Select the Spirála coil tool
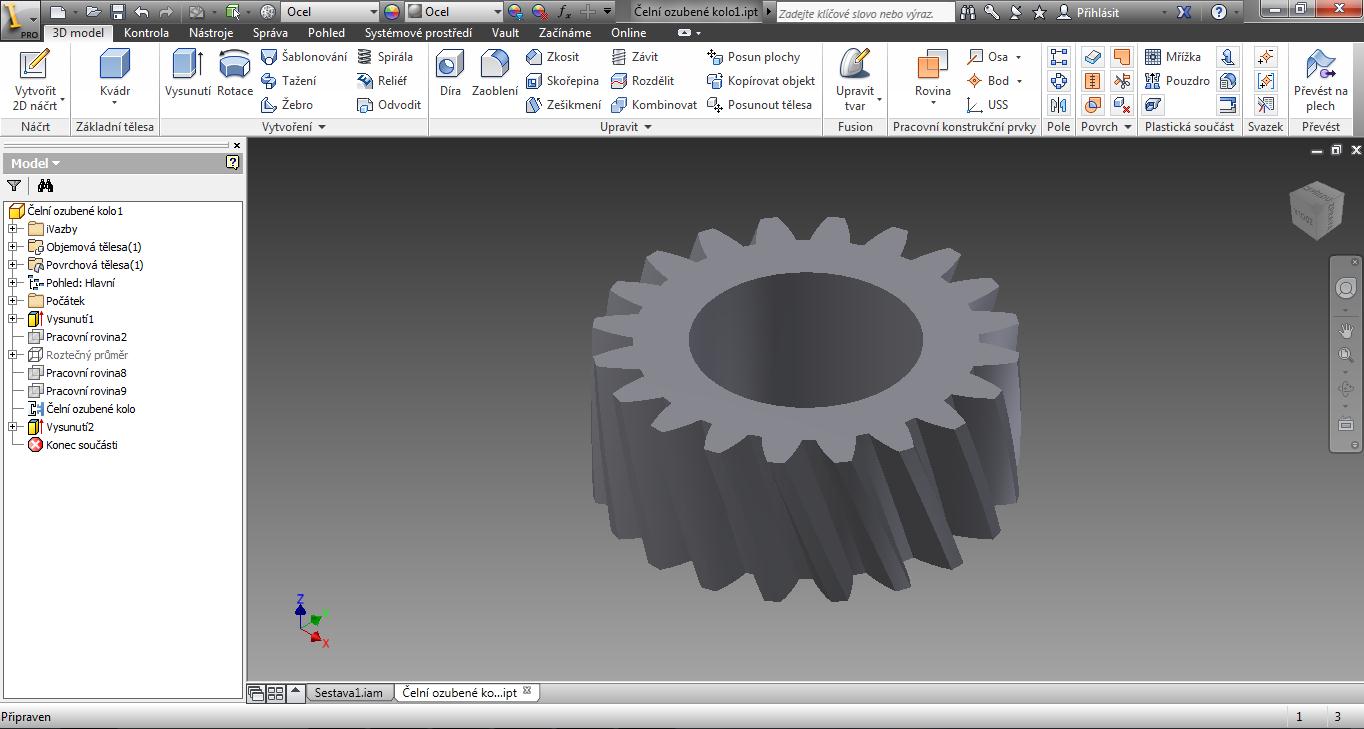 point(385,57)
